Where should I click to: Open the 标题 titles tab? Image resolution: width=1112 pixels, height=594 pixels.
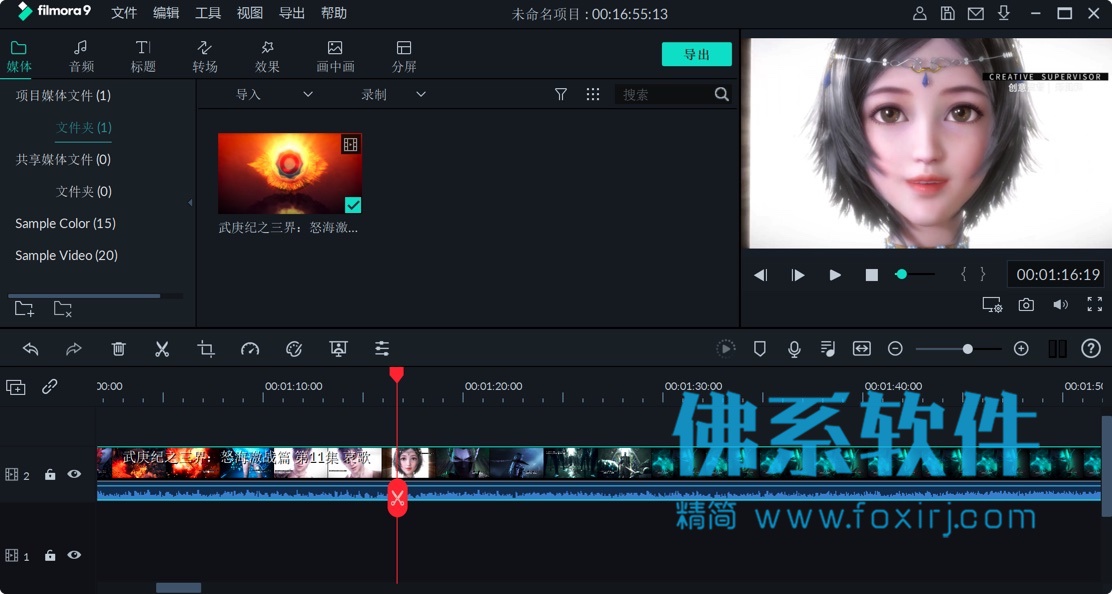(143, 57)
